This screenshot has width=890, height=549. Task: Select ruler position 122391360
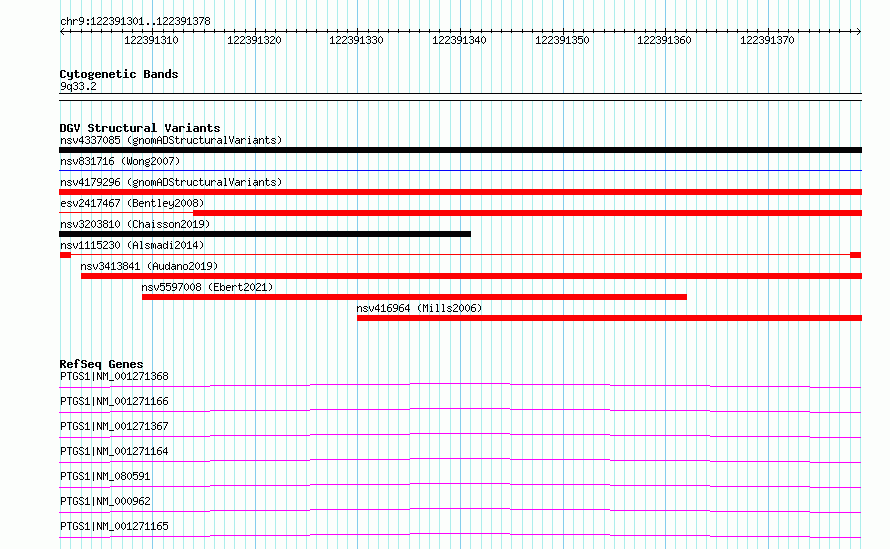coord(664,40)
